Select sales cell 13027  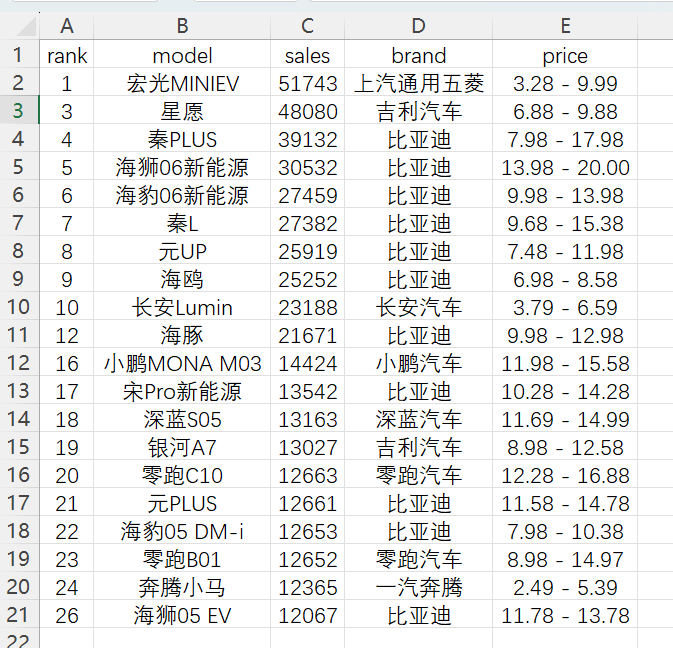point(307,446)
